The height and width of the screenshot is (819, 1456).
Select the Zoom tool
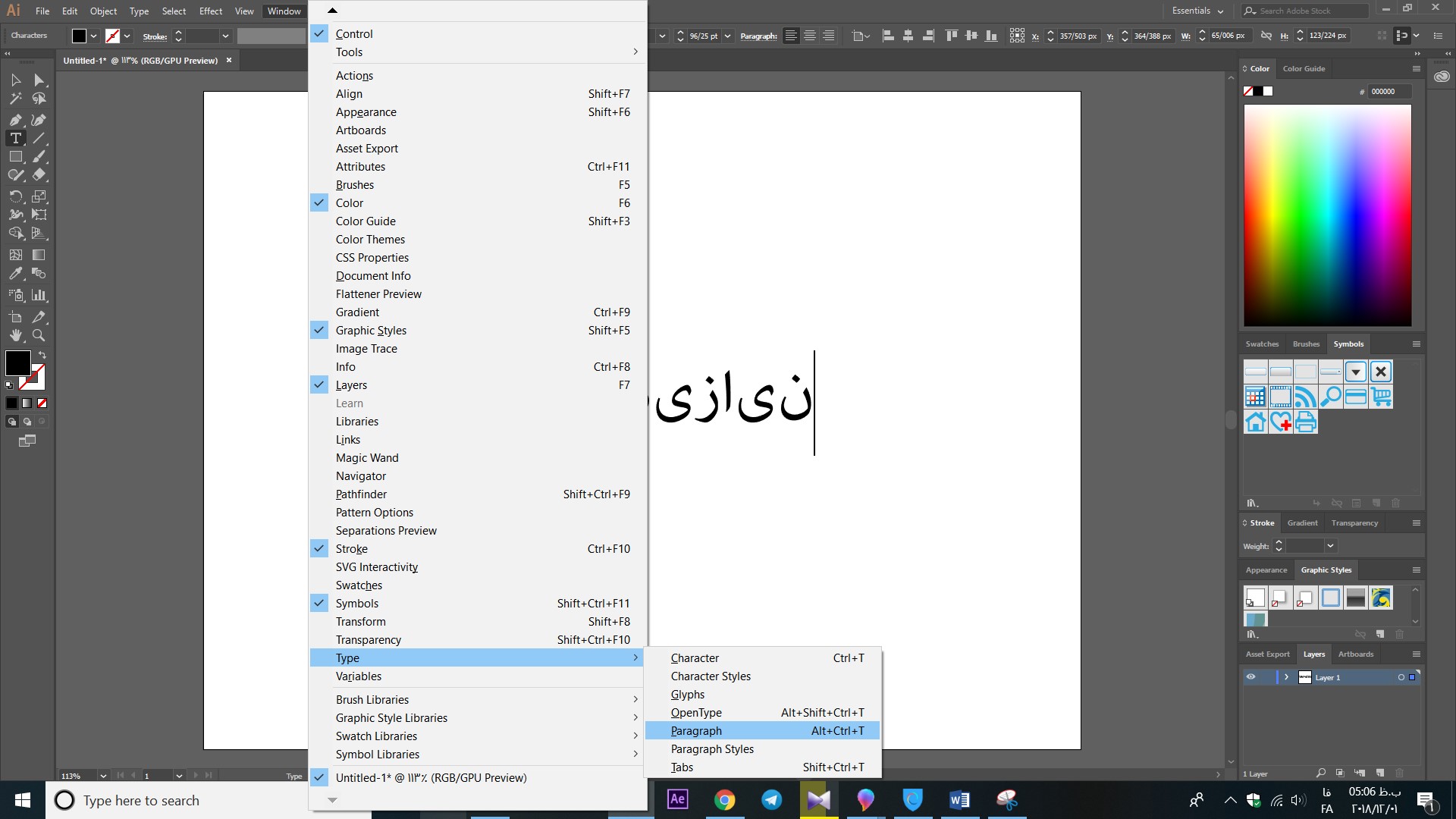pos(39,335)
